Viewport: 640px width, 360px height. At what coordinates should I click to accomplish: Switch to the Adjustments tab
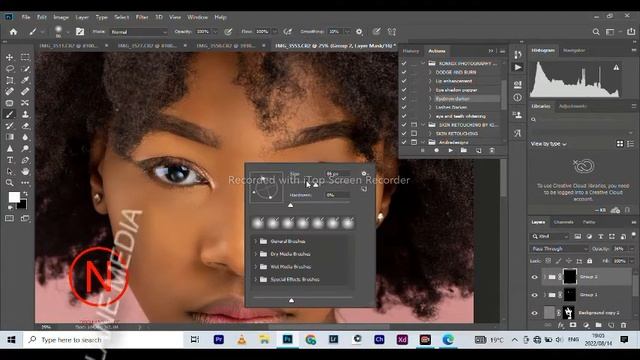pos(573,106)
